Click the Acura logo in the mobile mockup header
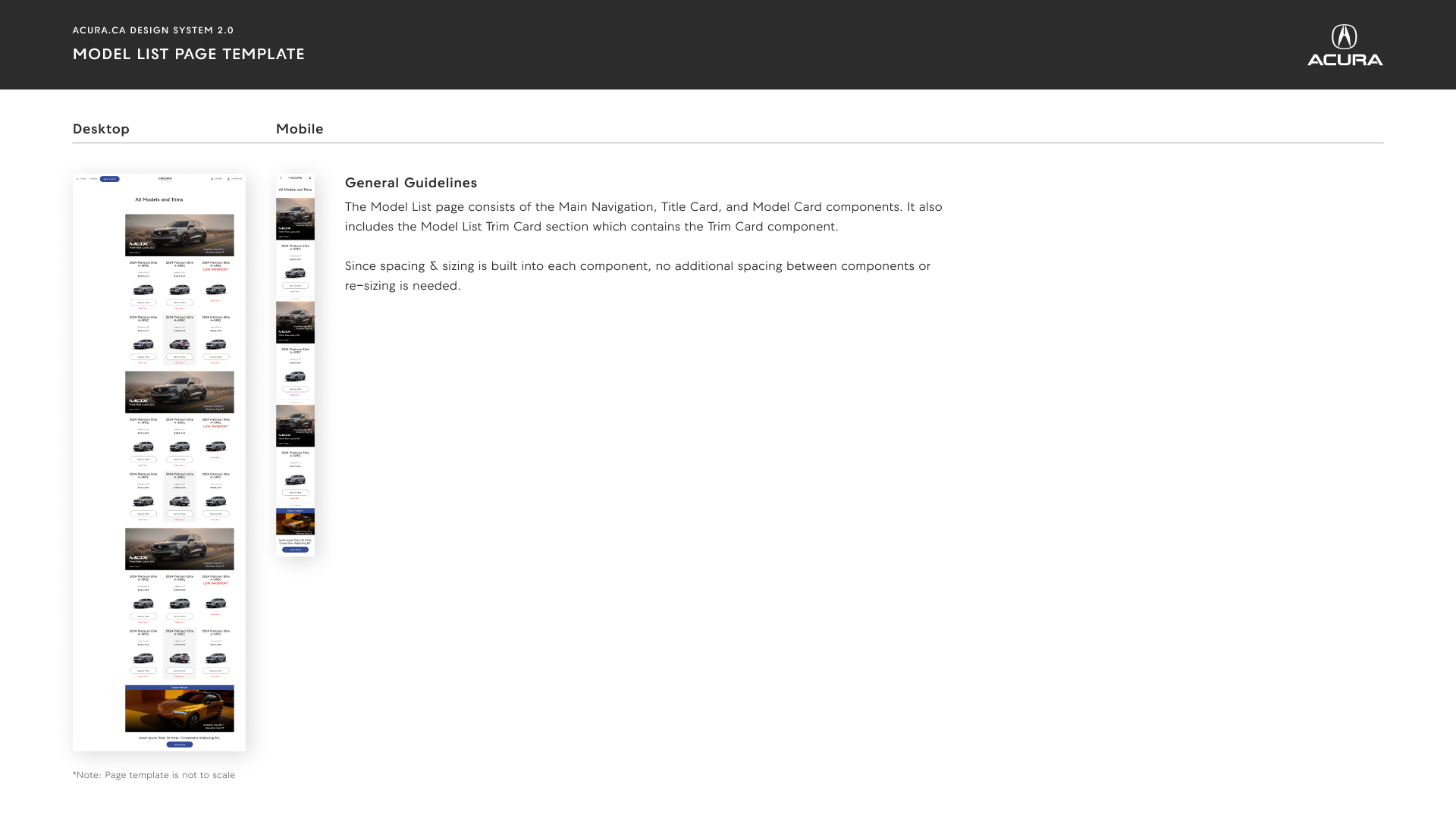 pyautogui.click(x=295, y=178)
